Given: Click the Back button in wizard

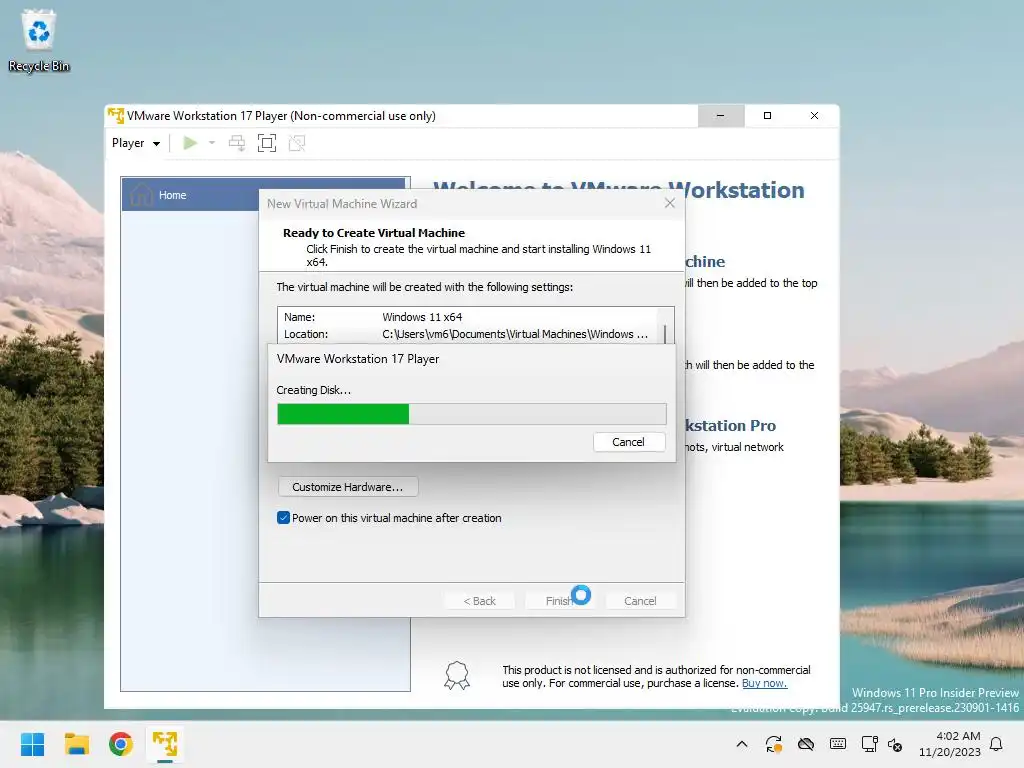Looking at the screenshot, I should [479, 601].
